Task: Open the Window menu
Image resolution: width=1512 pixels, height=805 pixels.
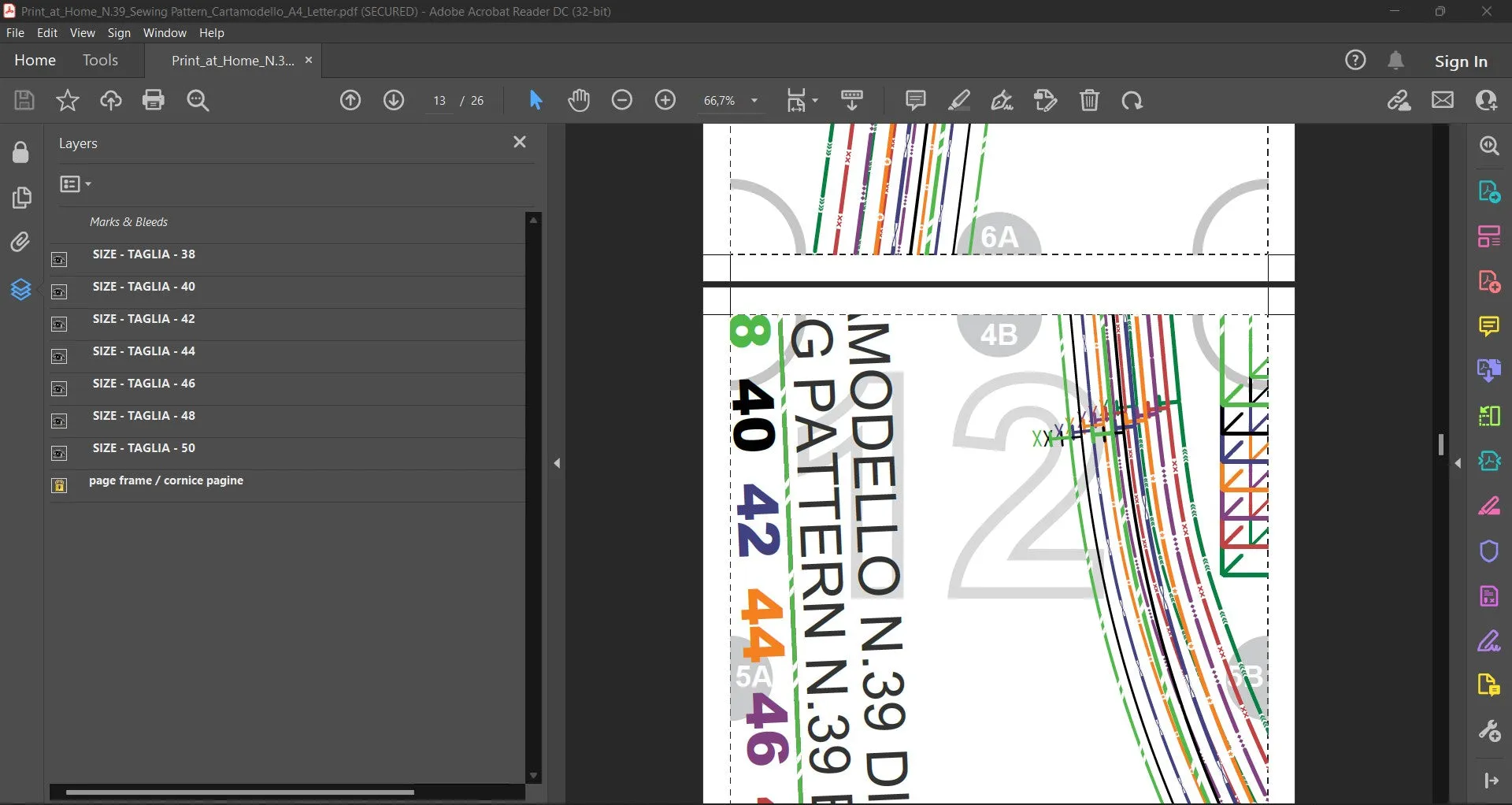Action: point(165,33)
